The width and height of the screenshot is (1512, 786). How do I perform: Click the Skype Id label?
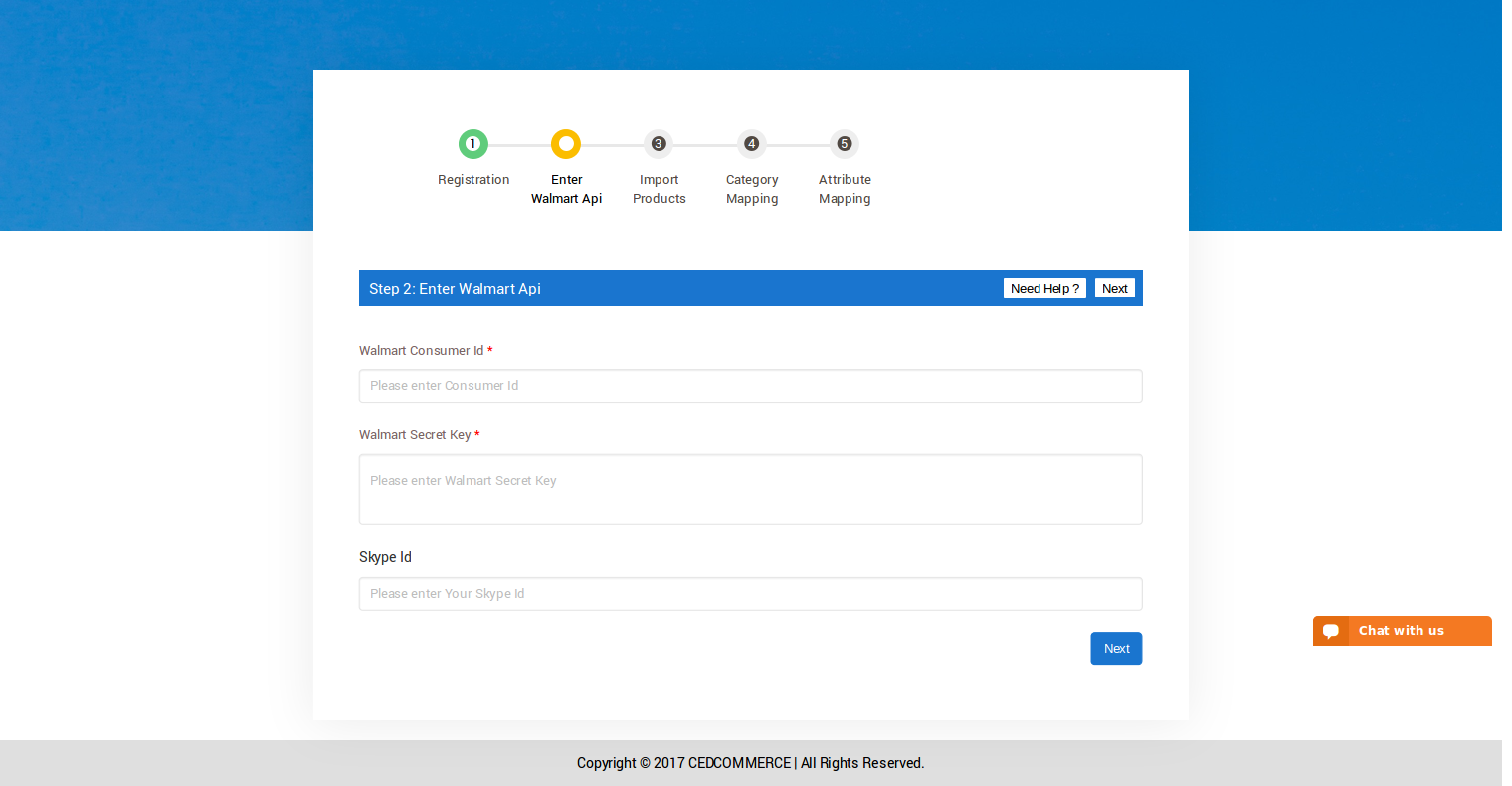(x=385, y=557)
